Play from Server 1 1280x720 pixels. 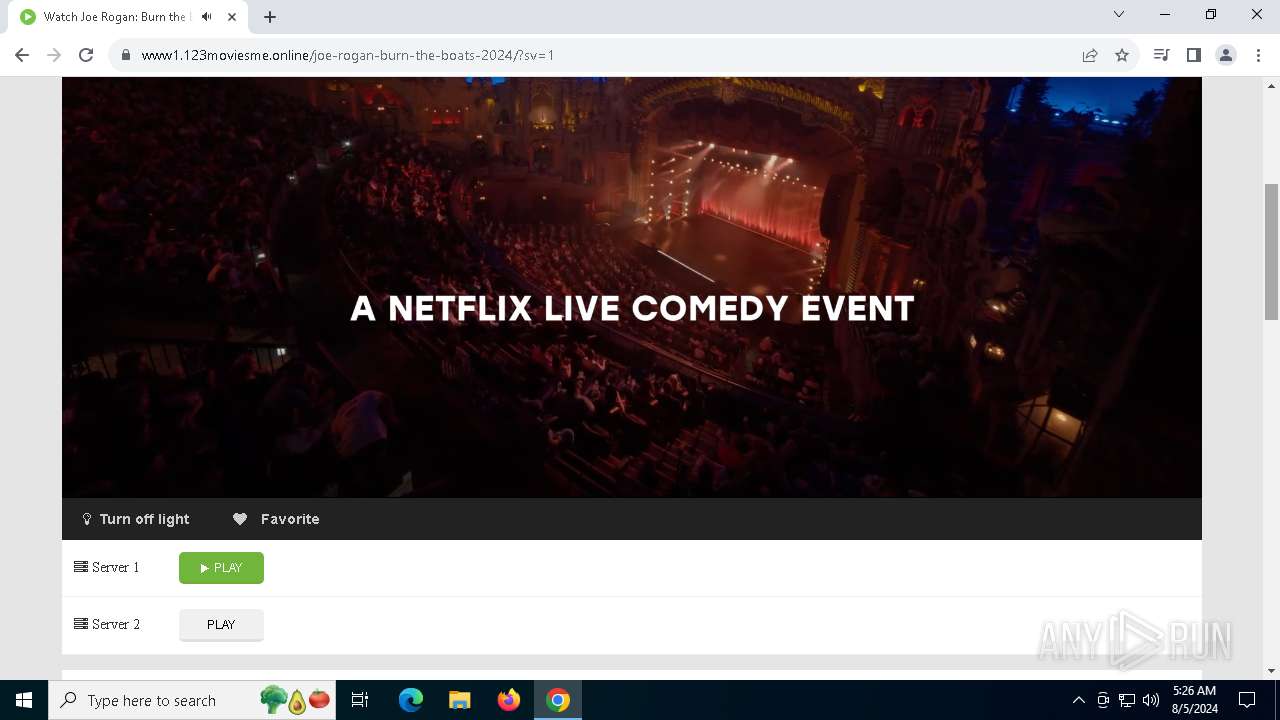[x=221, y=568]
